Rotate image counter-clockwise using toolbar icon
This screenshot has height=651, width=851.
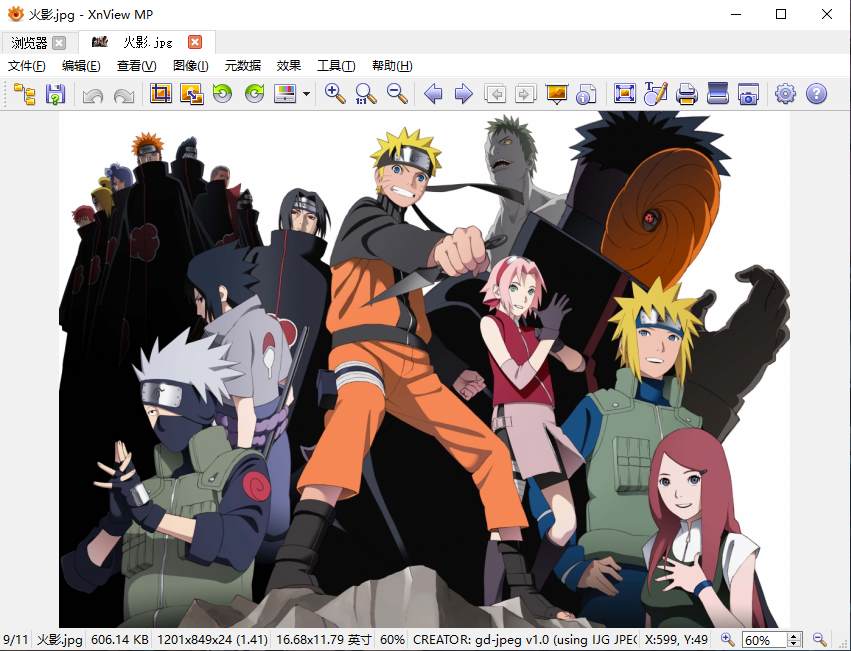(222, 94)
